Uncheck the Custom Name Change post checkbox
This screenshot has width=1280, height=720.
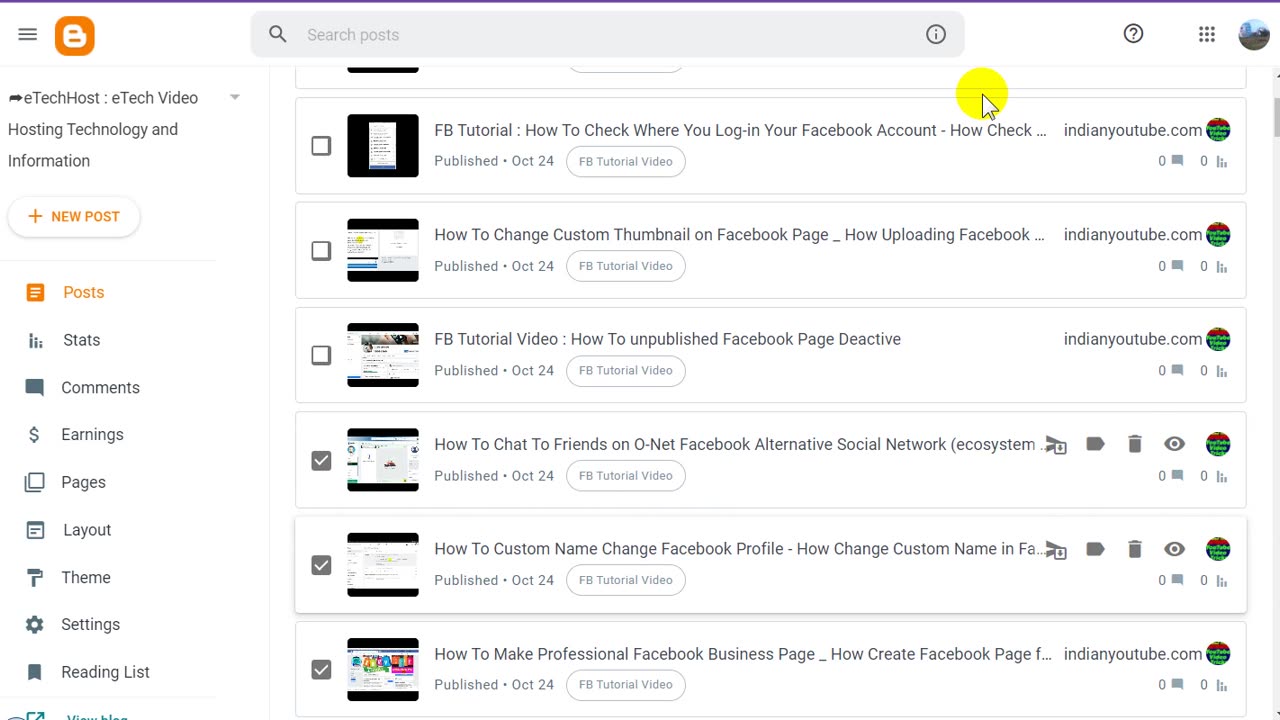(x=321, y=565)
